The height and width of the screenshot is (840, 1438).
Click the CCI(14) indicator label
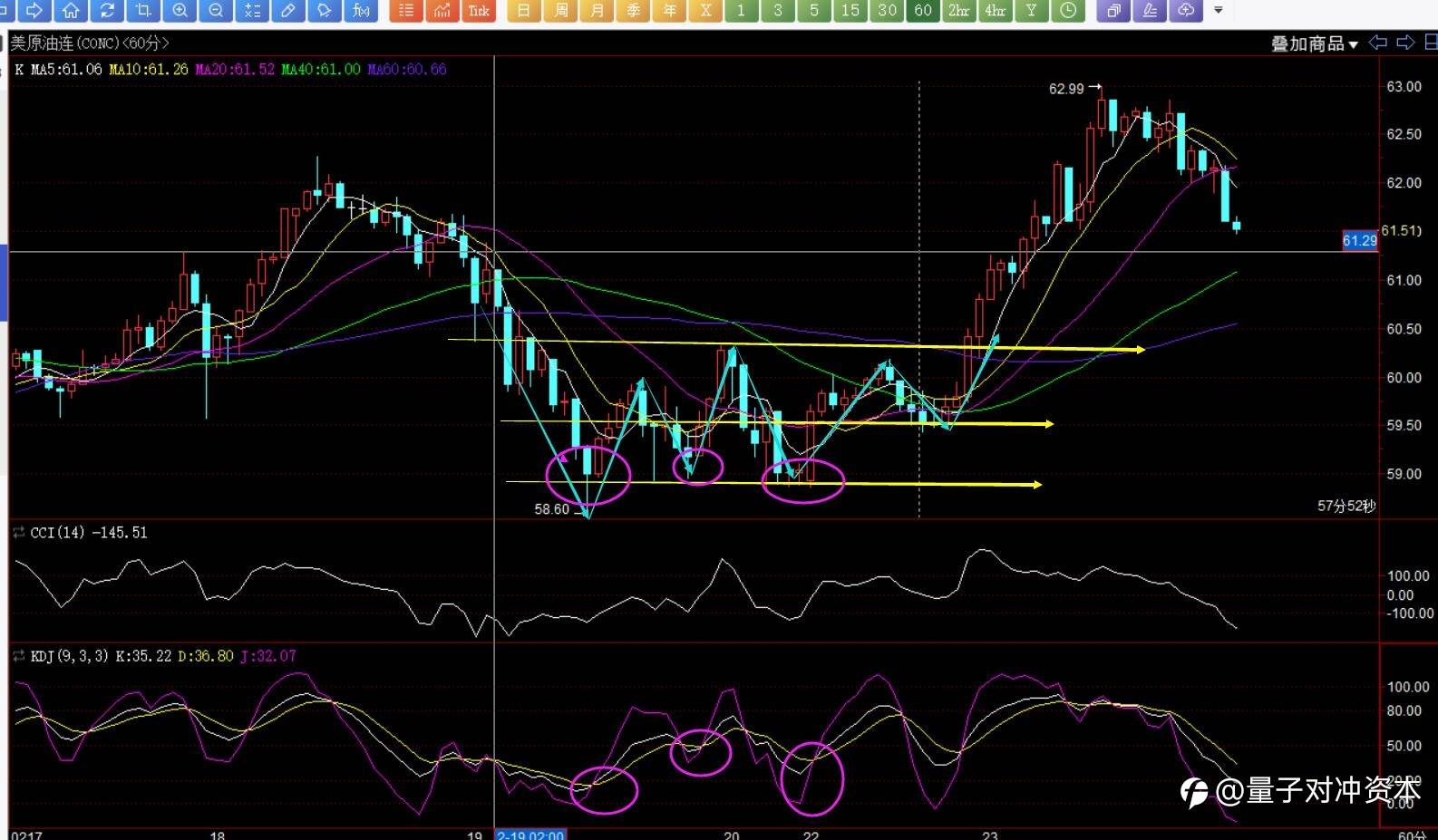[59, 533]
